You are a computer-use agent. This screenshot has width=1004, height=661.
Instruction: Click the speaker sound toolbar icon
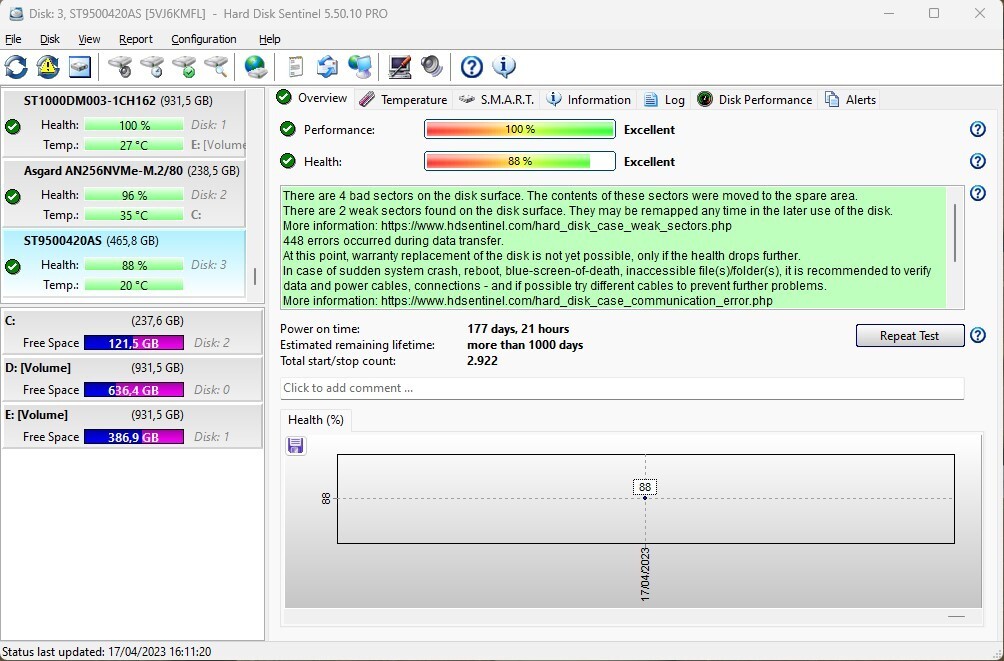(432, 67)
